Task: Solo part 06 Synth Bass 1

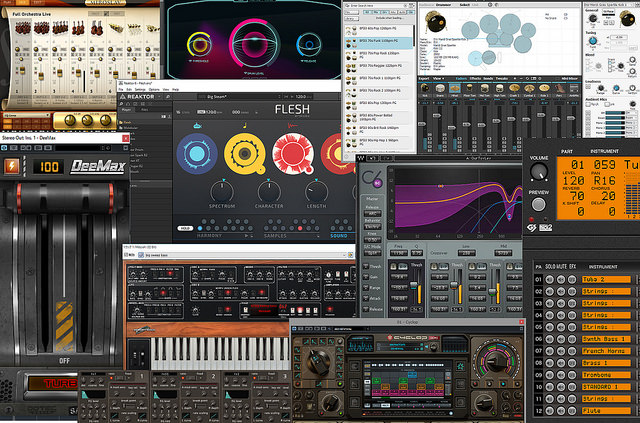Action: coord(550,339)
